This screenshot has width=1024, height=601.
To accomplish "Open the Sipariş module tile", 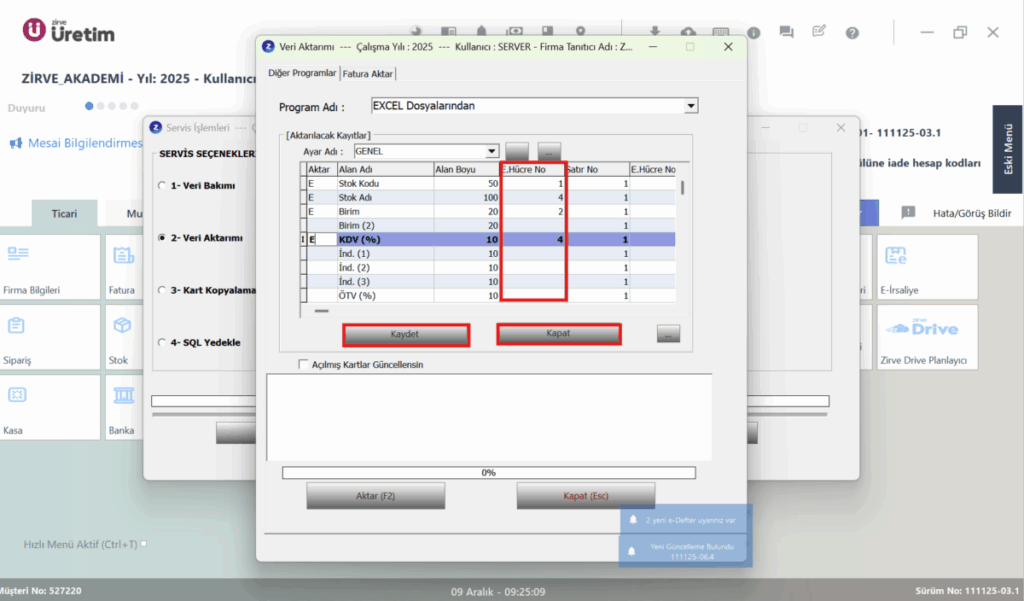I will (50, 337).
